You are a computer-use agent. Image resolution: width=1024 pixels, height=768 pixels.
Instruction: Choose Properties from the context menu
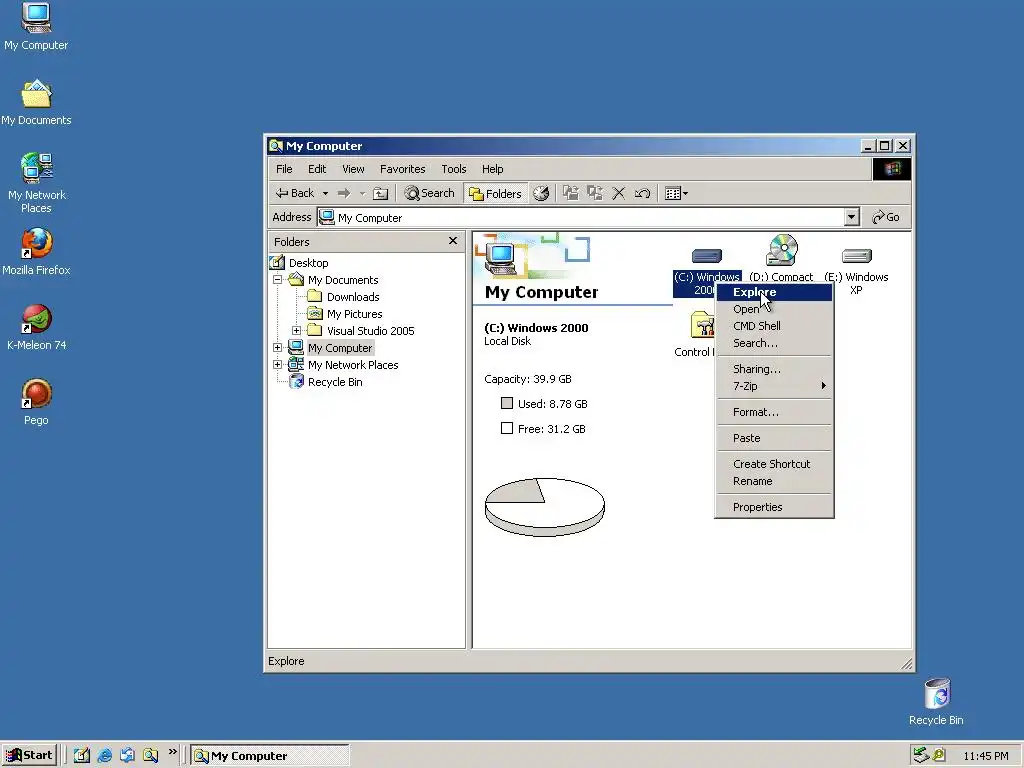(774, 507)
